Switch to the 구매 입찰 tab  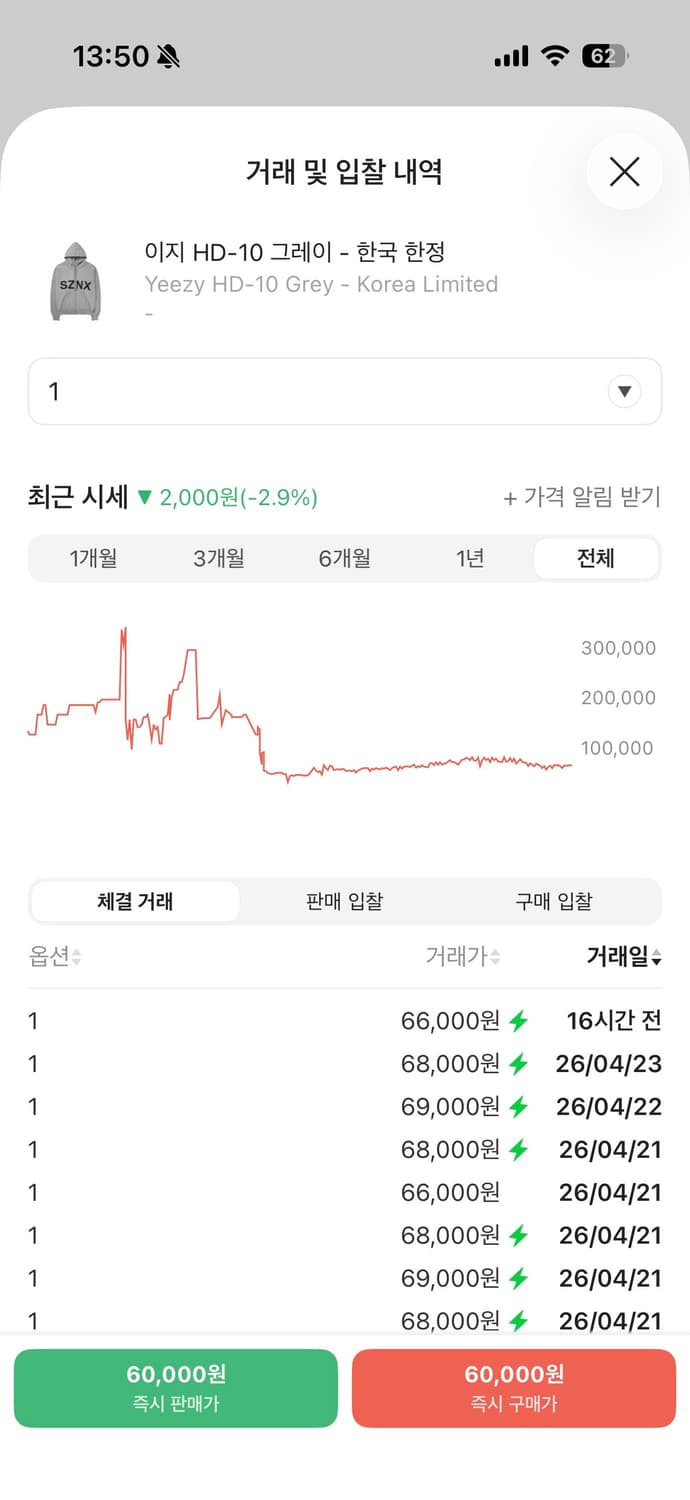[554, 901]
